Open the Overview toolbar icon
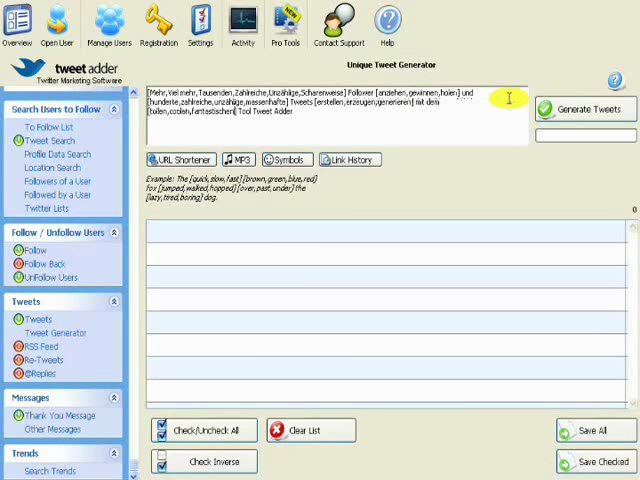640x480 pixels. click(x=17, y=26)
